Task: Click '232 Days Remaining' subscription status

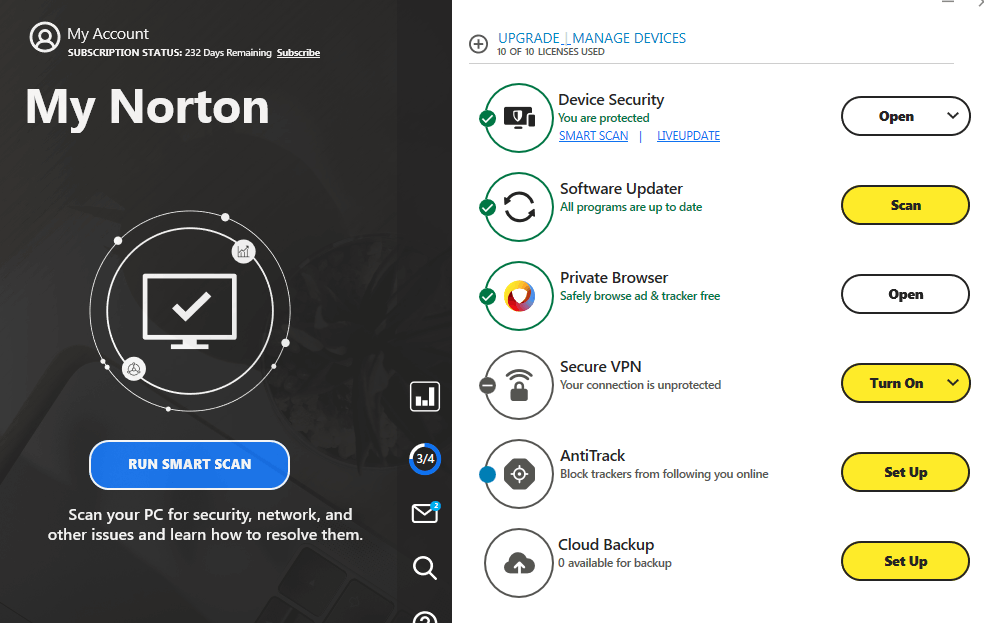Action: [x=228, y=53]
